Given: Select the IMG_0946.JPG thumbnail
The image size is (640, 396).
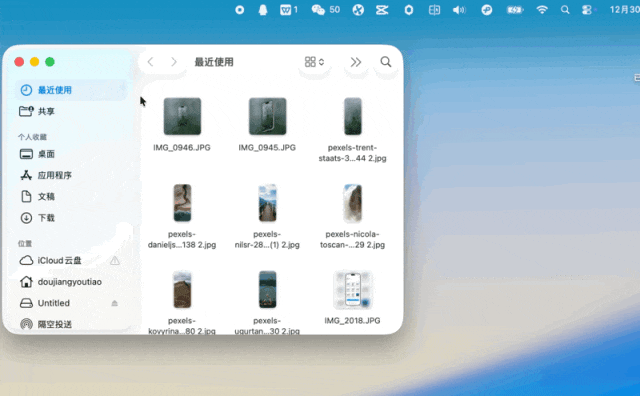Looking at the screenshot, I should pos(182,116).
